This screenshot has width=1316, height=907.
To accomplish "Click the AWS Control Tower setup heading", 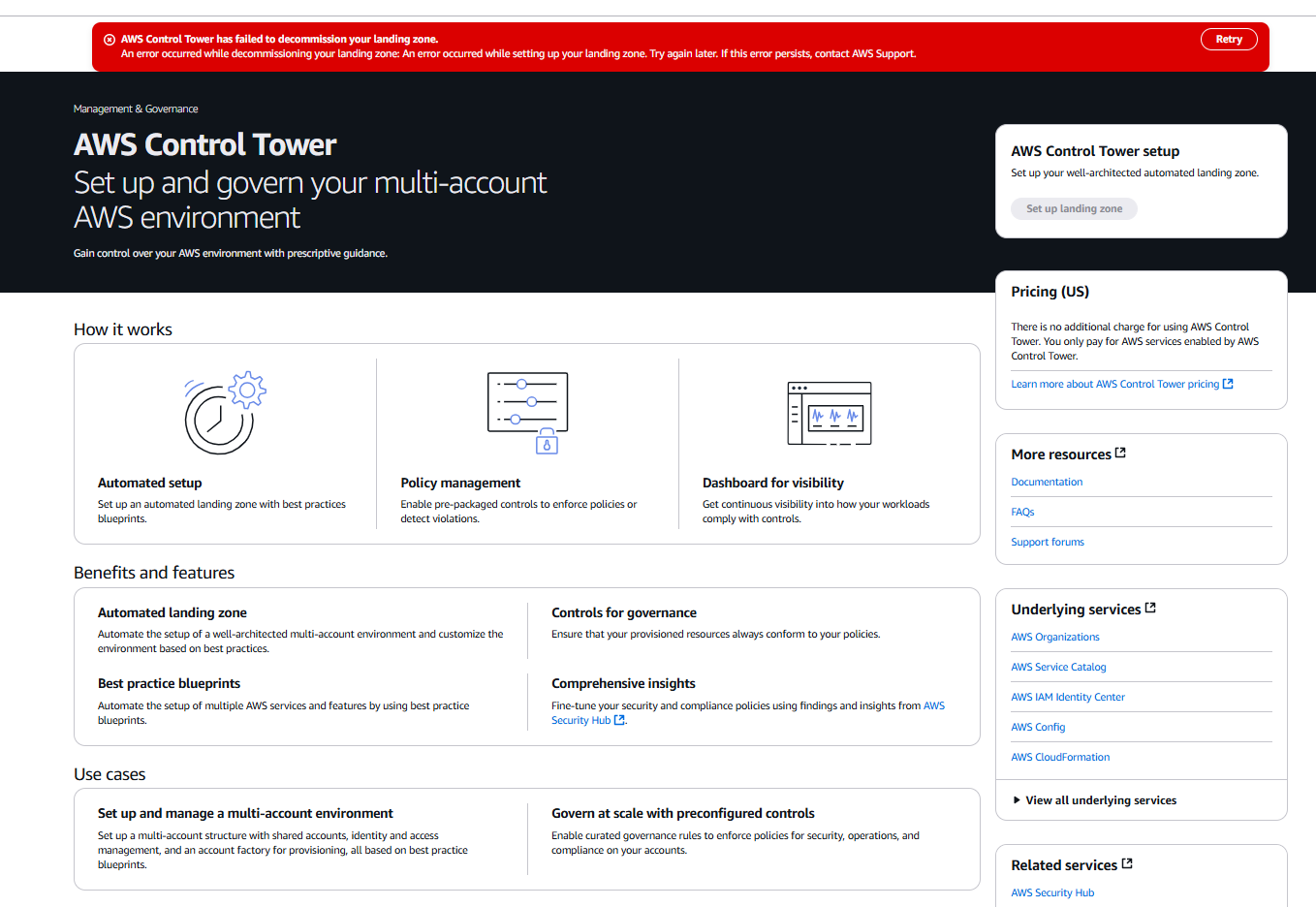I will point(1095,151).
